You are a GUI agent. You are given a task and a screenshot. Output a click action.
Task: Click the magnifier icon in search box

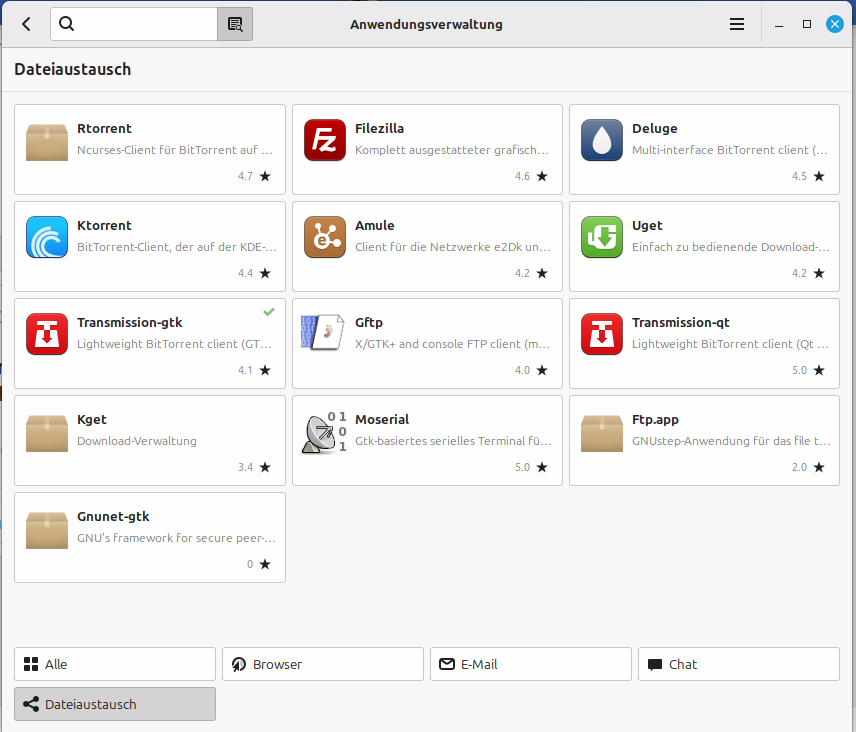67,23
